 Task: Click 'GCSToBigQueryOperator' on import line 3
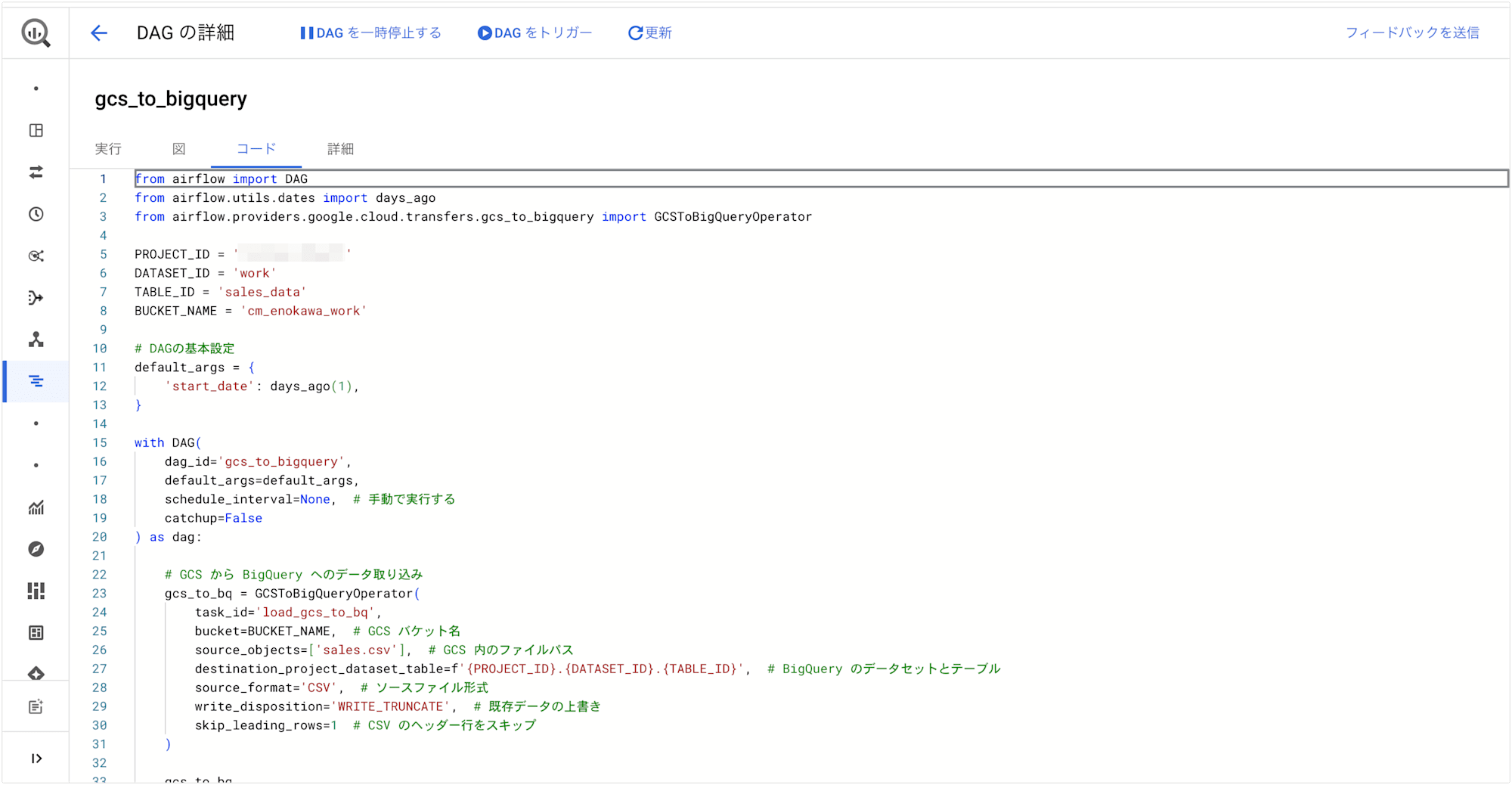click(x=733, y=217)
